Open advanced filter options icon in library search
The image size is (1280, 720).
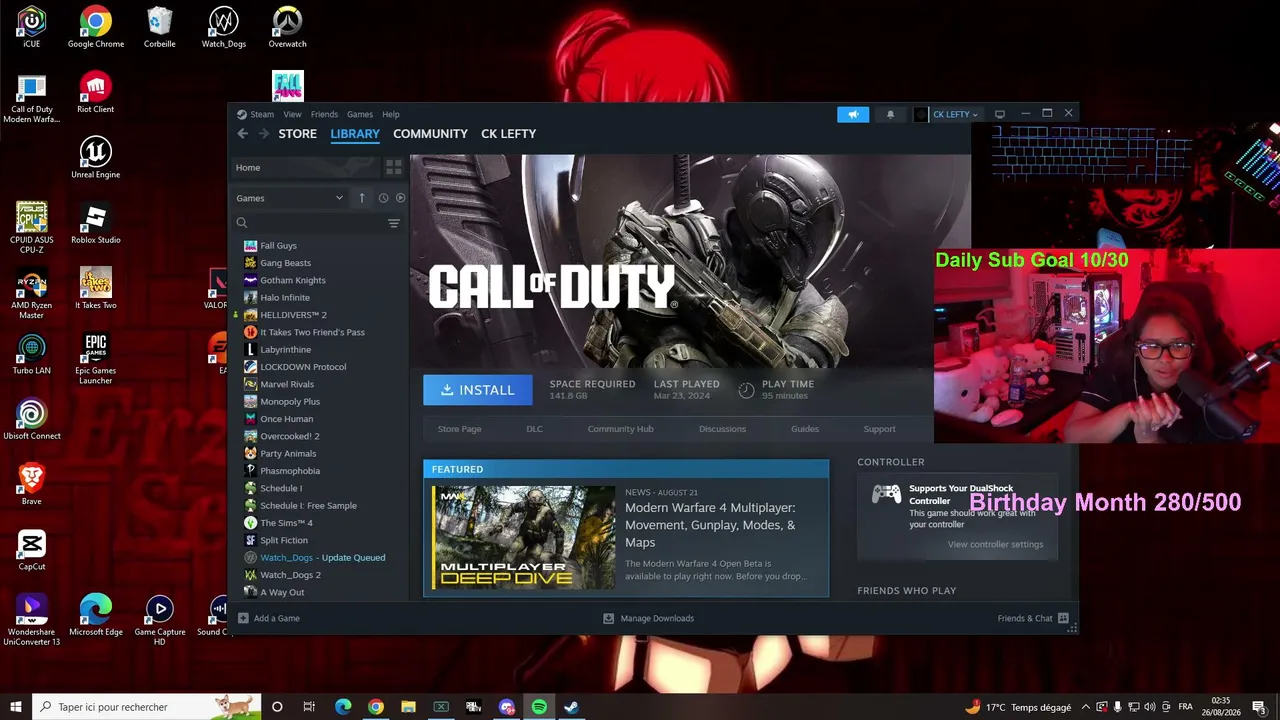pos(393,223)
